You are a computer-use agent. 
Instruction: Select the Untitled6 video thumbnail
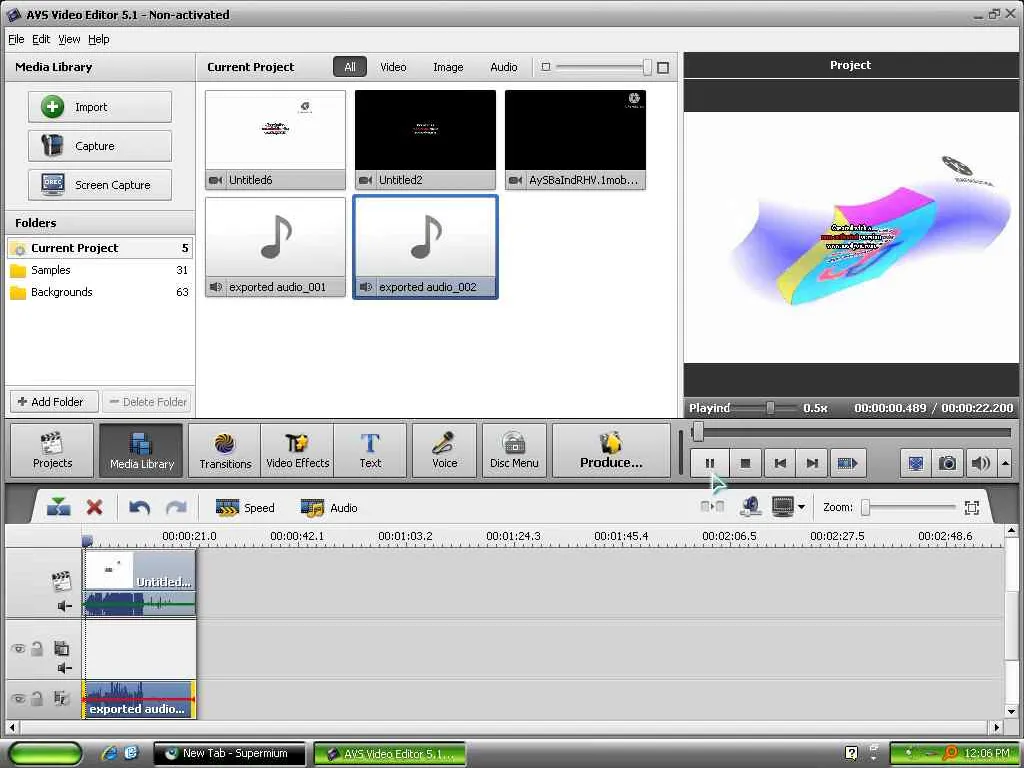[x=275, y=140]
